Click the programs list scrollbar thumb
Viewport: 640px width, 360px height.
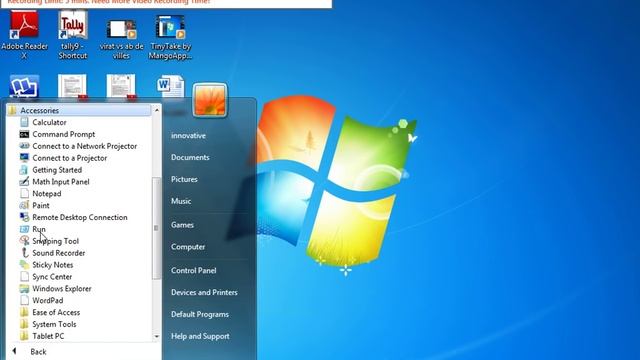click(157, 228)
